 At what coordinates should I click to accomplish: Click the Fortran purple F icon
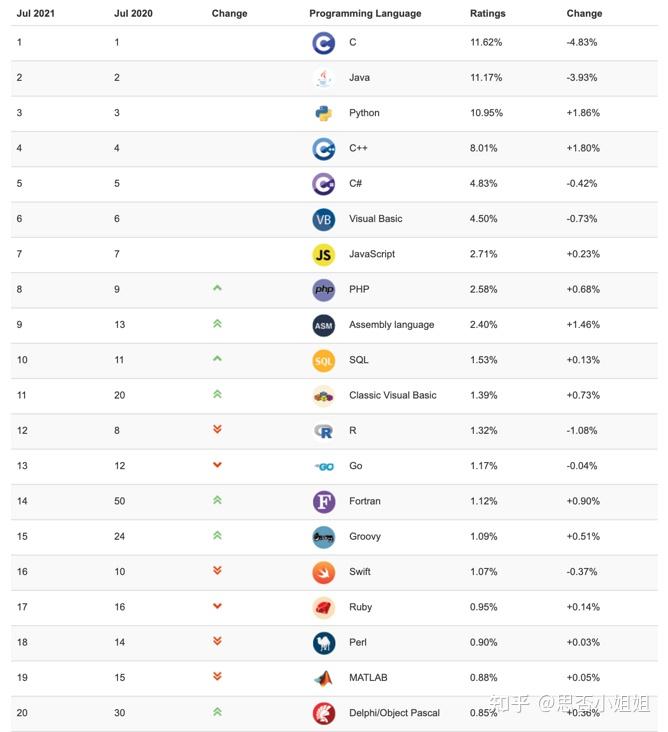[x=323, y=501]
